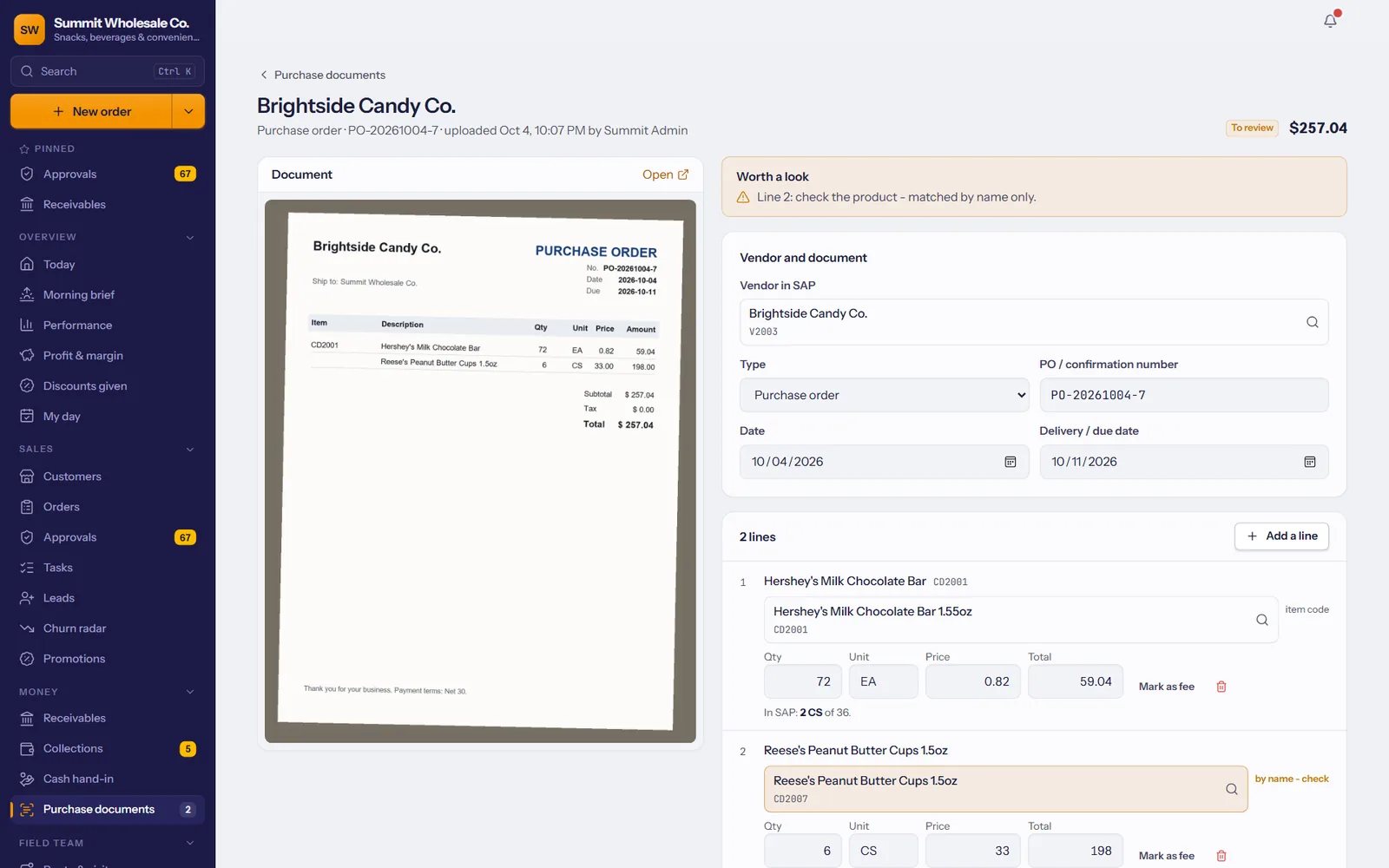Viewport: 1389px width, 868px height.
Task: Delete line 1 Hershey's with trash icon
Action: (x=1221, y=687)
